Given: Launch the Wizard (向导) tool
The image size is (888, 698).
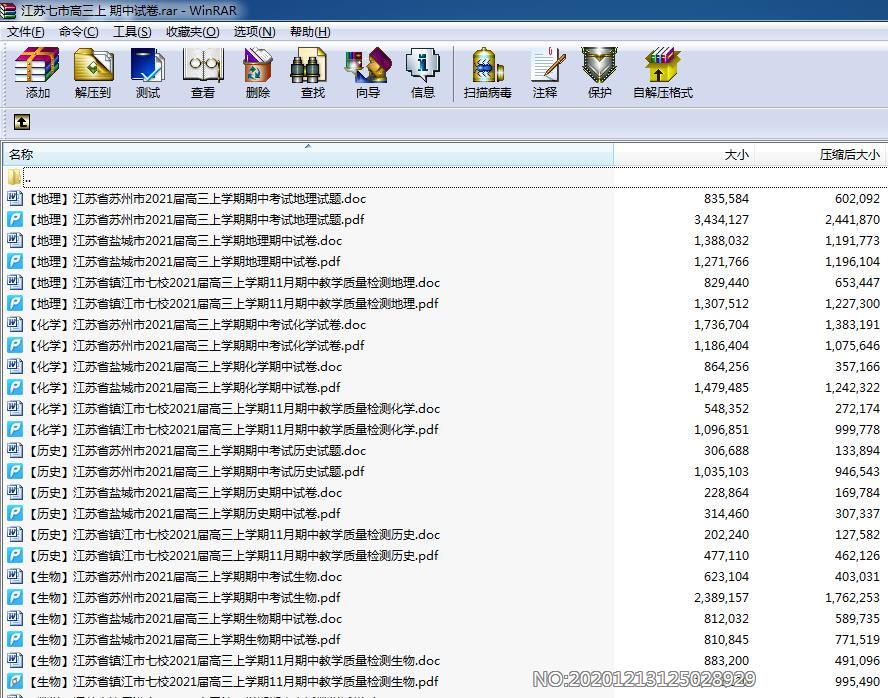Looking at the screenshot, I should 367,73.
